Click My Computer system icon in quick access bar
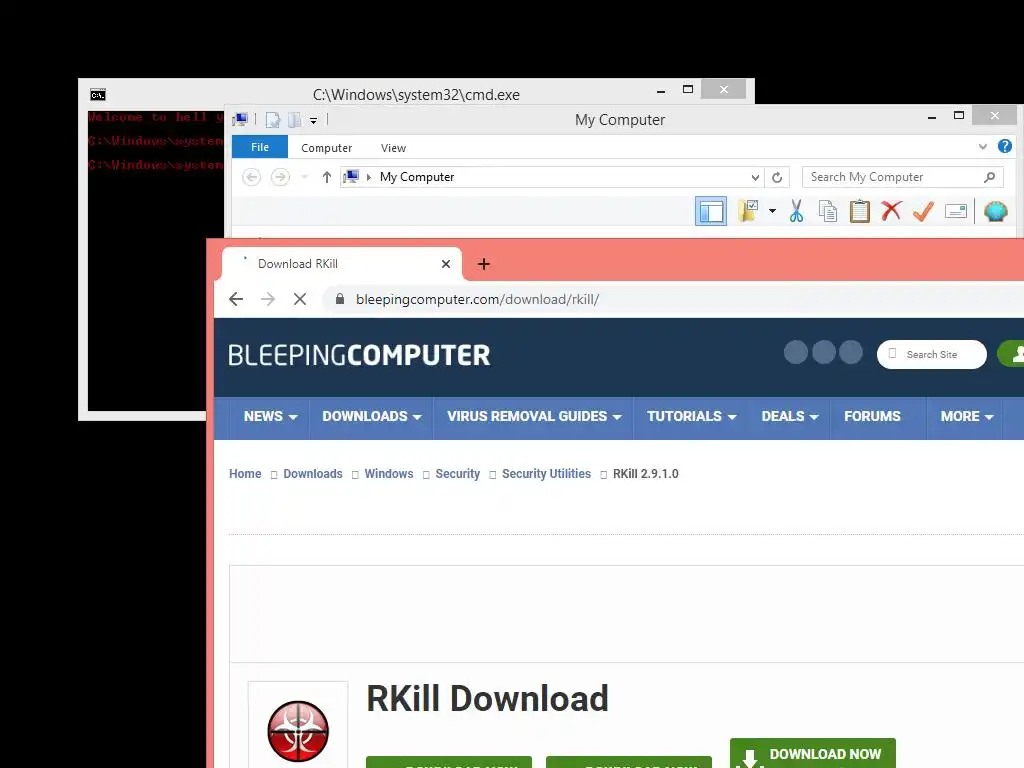 240,120
